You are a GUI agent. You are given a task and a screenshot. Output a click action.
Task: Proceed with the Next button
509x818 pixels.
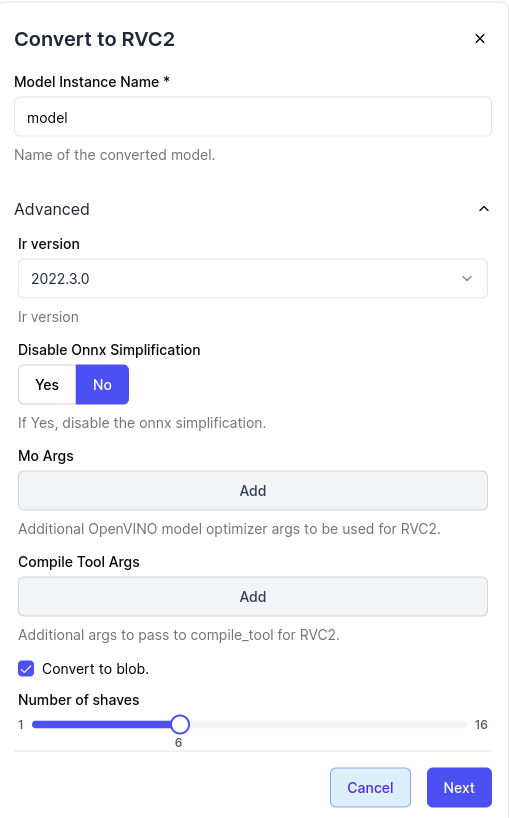pos(459,788)
